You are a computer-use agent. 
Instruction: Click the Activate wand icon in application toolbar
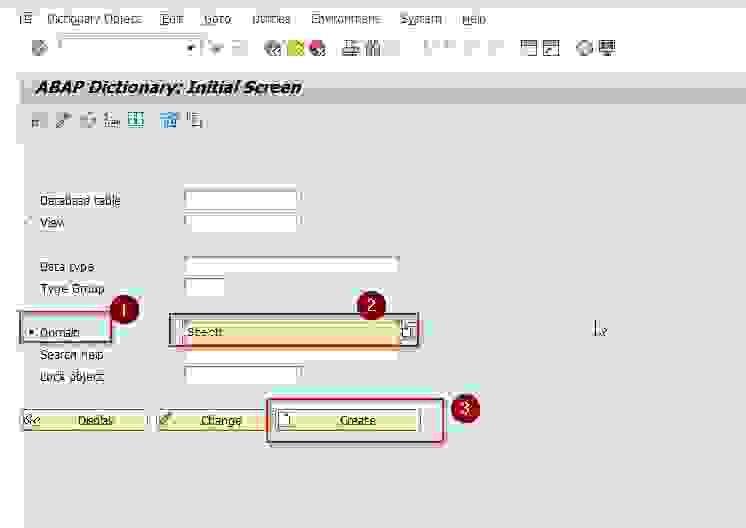click(63, 120)
